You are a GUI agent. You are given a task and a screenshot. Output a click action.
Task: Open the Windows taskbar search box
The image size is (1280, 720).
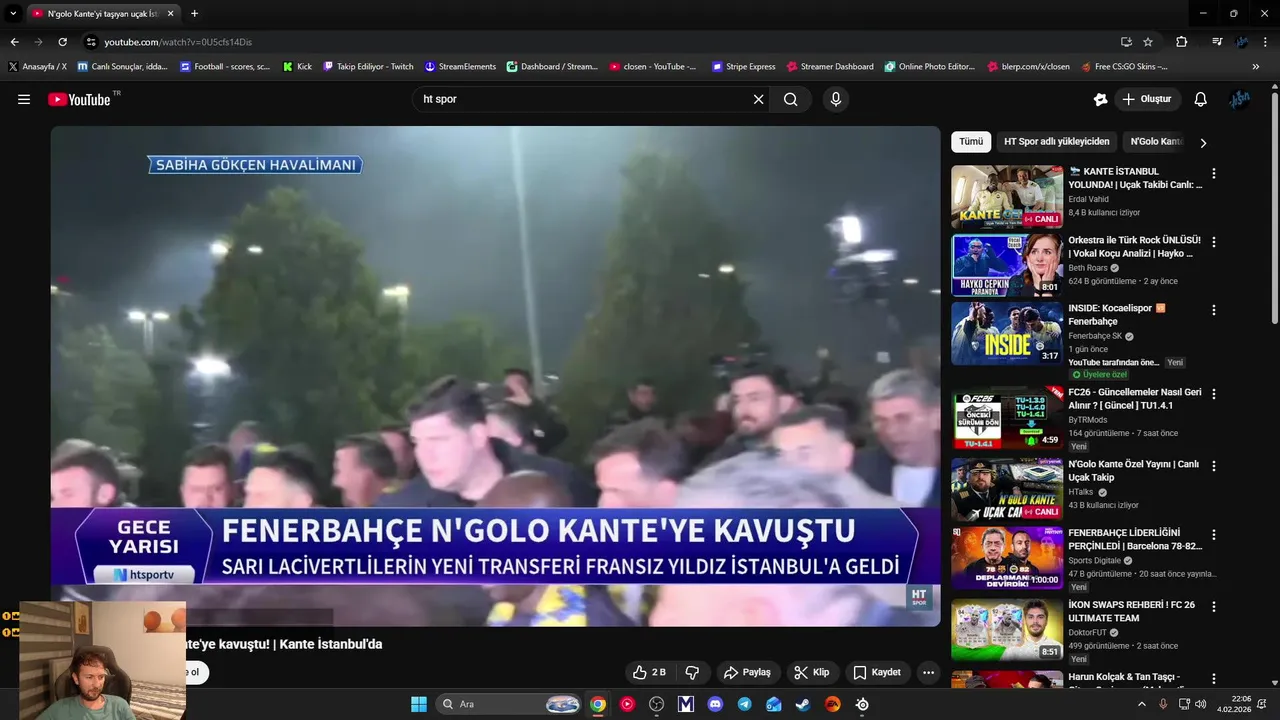tap(510, 704)
